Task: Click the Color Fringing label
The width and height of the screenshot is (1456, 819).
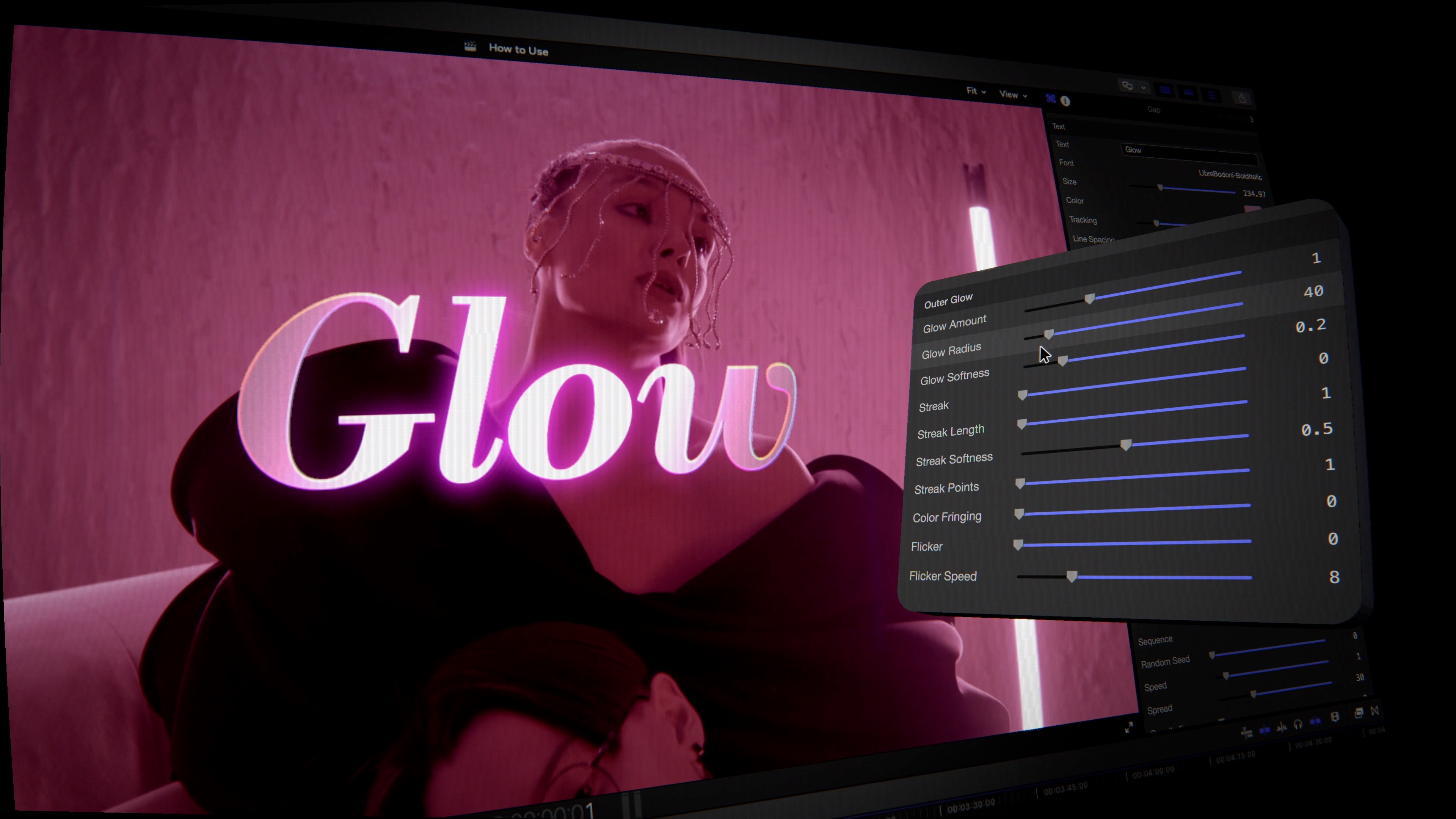Action: coord(947,516)
